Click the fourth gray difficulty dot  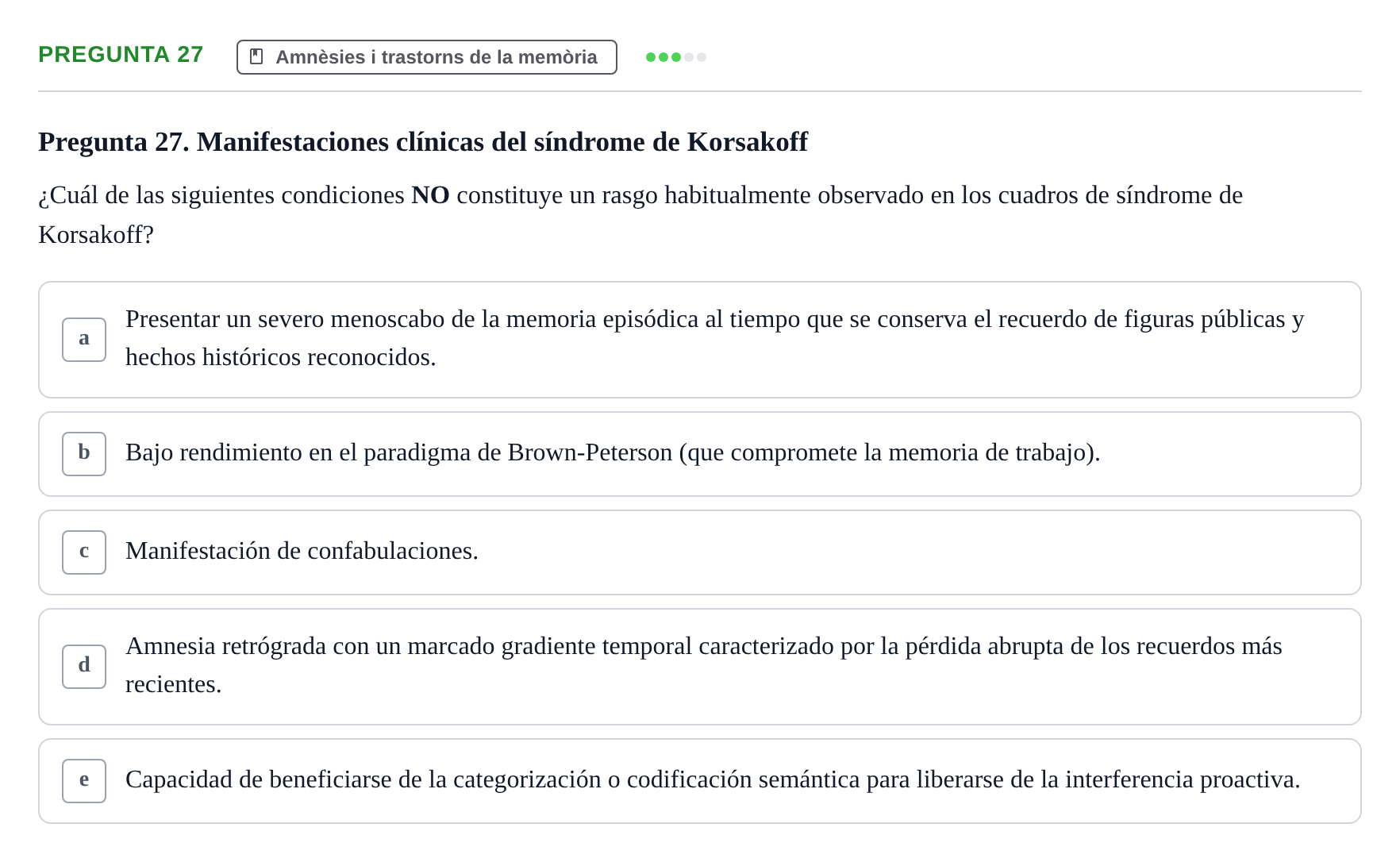click(x=689, y=57)
